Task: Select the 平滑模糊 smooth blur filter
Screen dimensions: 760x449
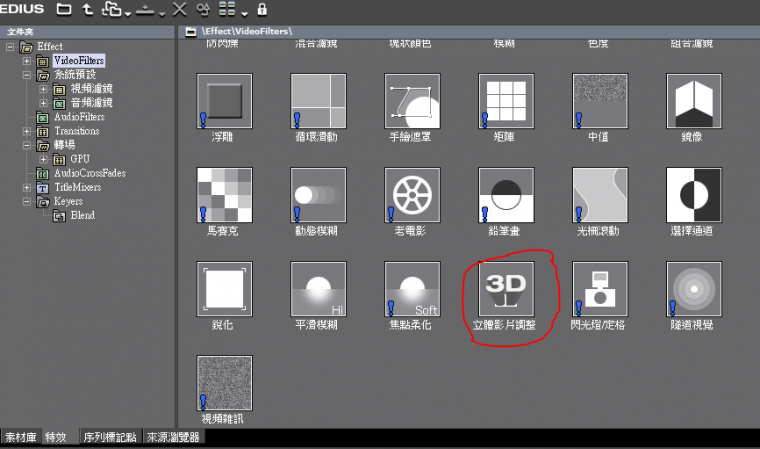Action: (318, 289)
